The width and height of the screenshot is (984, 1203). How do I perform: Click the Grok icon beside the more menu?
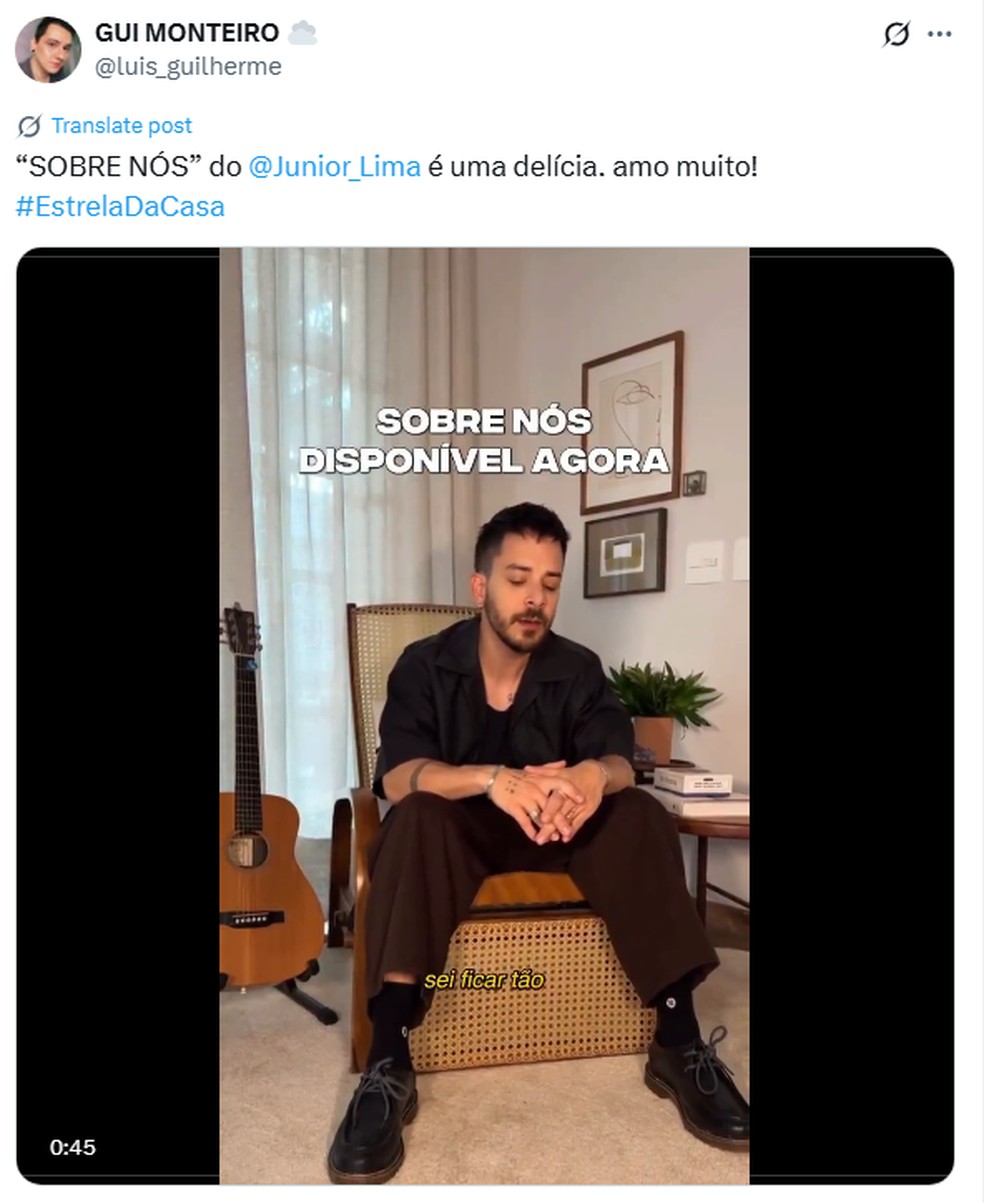coord(897,34)
